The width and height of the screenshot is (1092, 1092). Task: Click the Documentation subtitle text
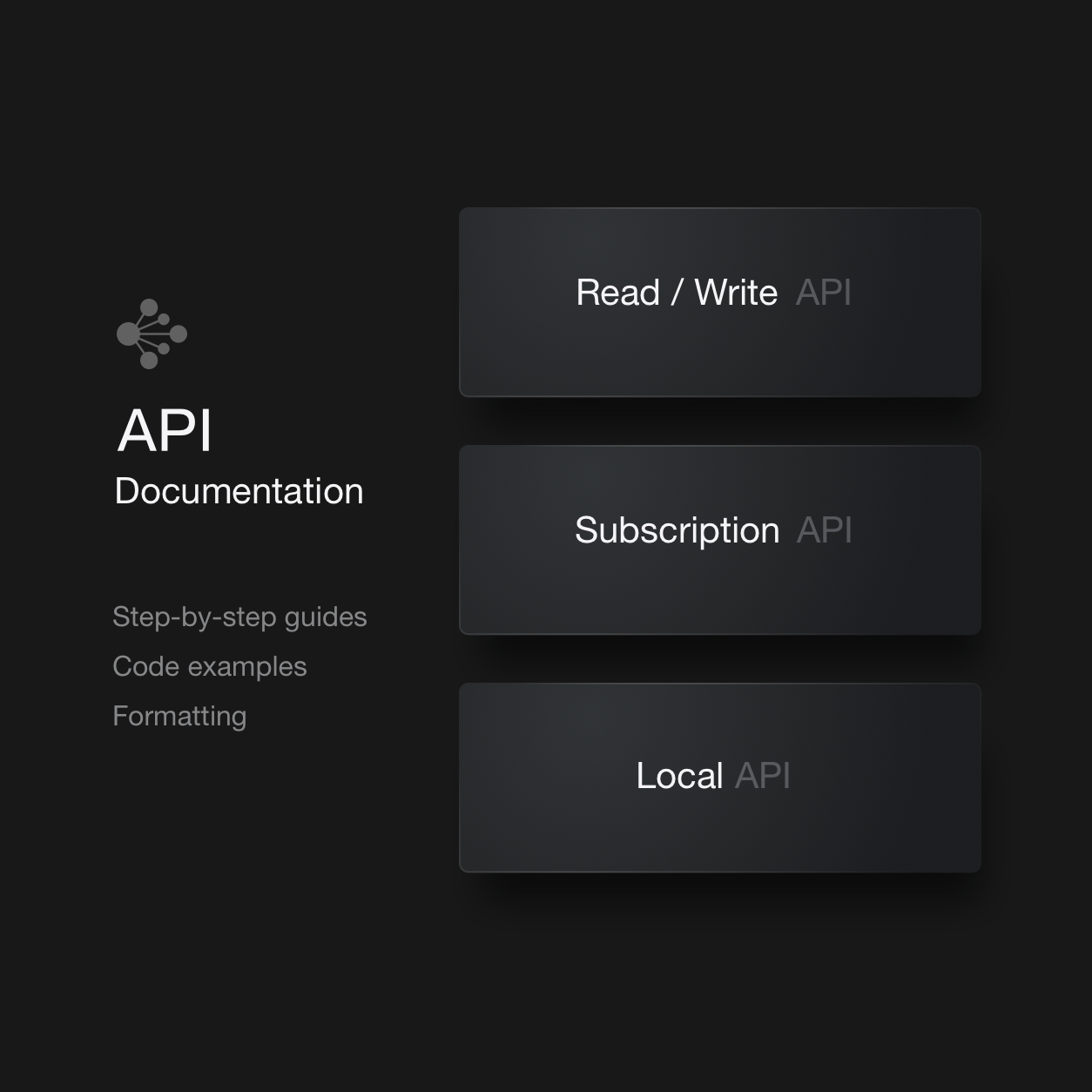pyautogui.click(x=239, y=491)
